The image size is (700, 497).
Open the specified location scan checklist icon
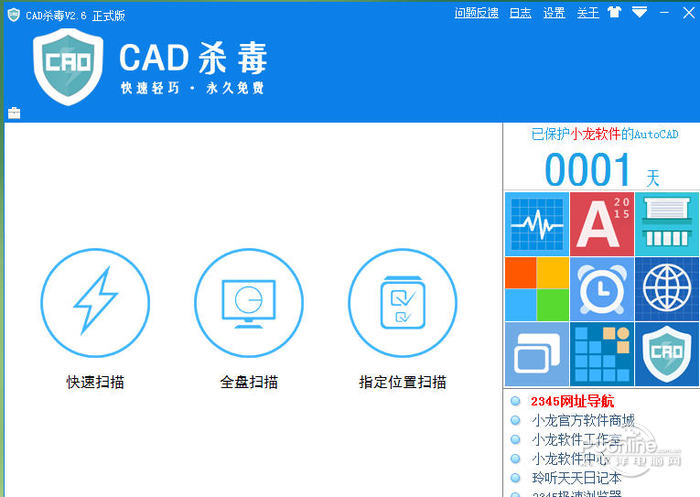pyautogui.click(x=403, y=303)
